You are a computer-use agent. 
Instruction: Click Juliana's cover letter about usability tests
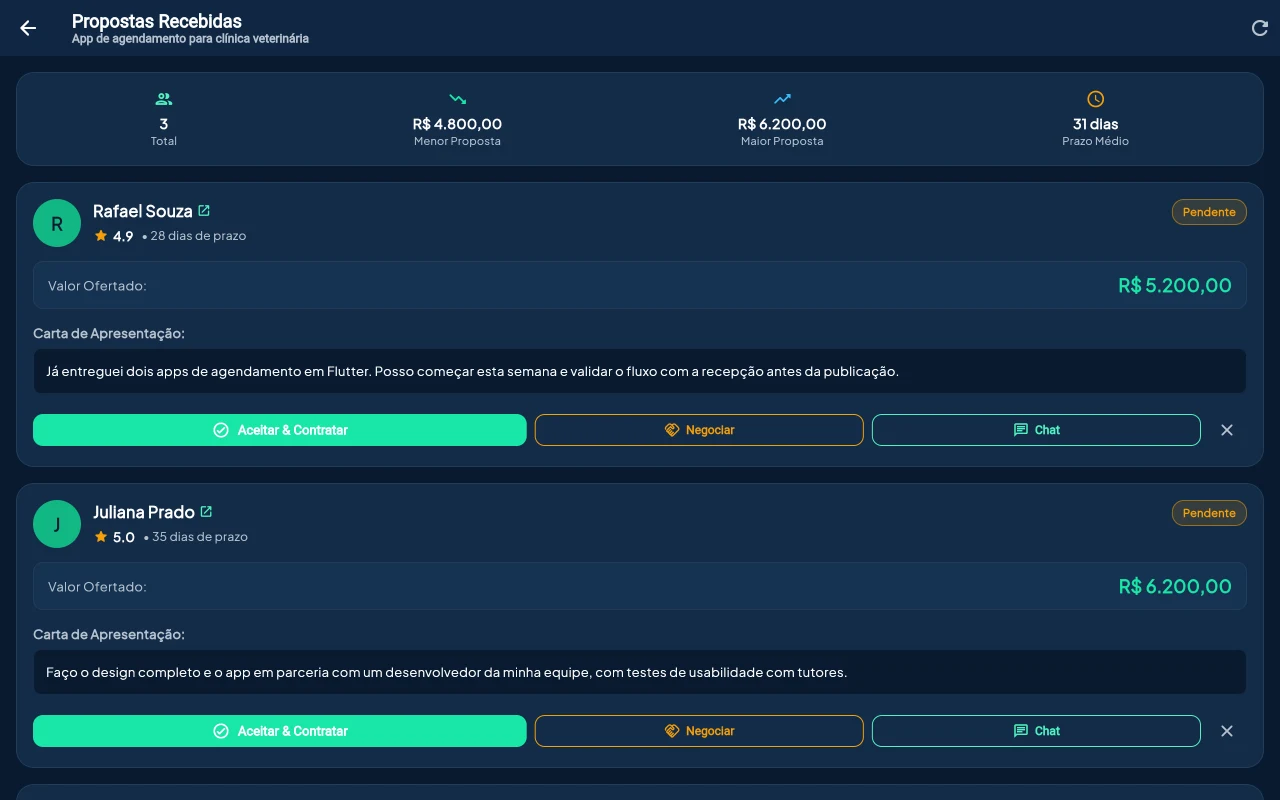coord(640,672)
